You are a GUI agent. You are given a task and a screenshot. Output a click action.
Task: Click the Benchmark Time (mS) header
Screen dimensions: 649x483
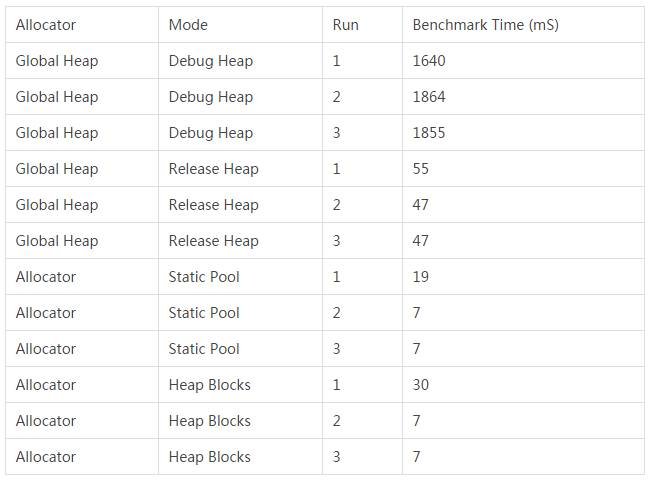(x=486, y=25)
